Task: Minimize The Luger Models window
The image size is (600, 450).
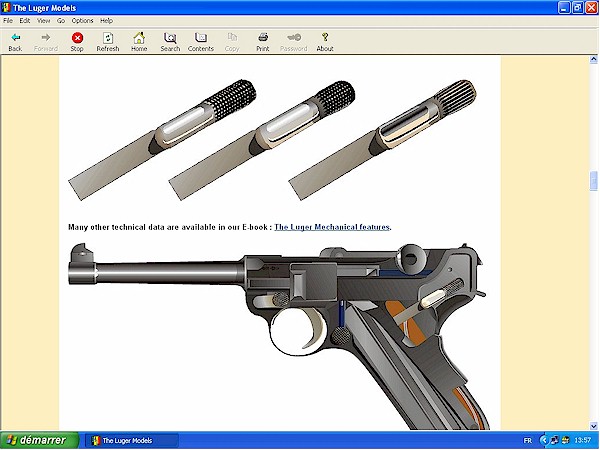Action: (564, 8)
